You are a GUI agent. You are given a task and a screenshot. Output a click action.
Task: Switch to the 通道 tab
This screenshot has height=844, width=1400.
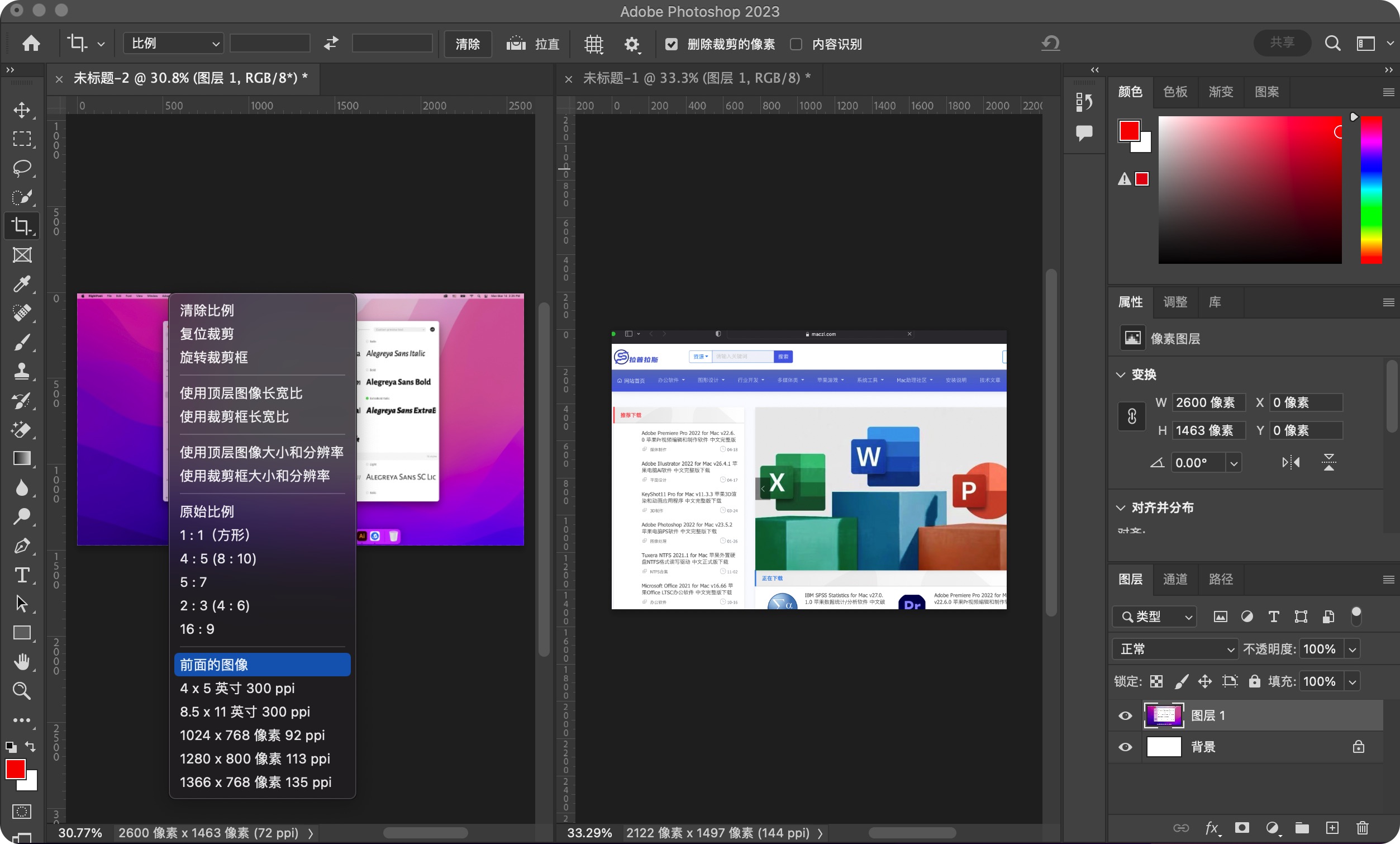(x=1175, y=579)
